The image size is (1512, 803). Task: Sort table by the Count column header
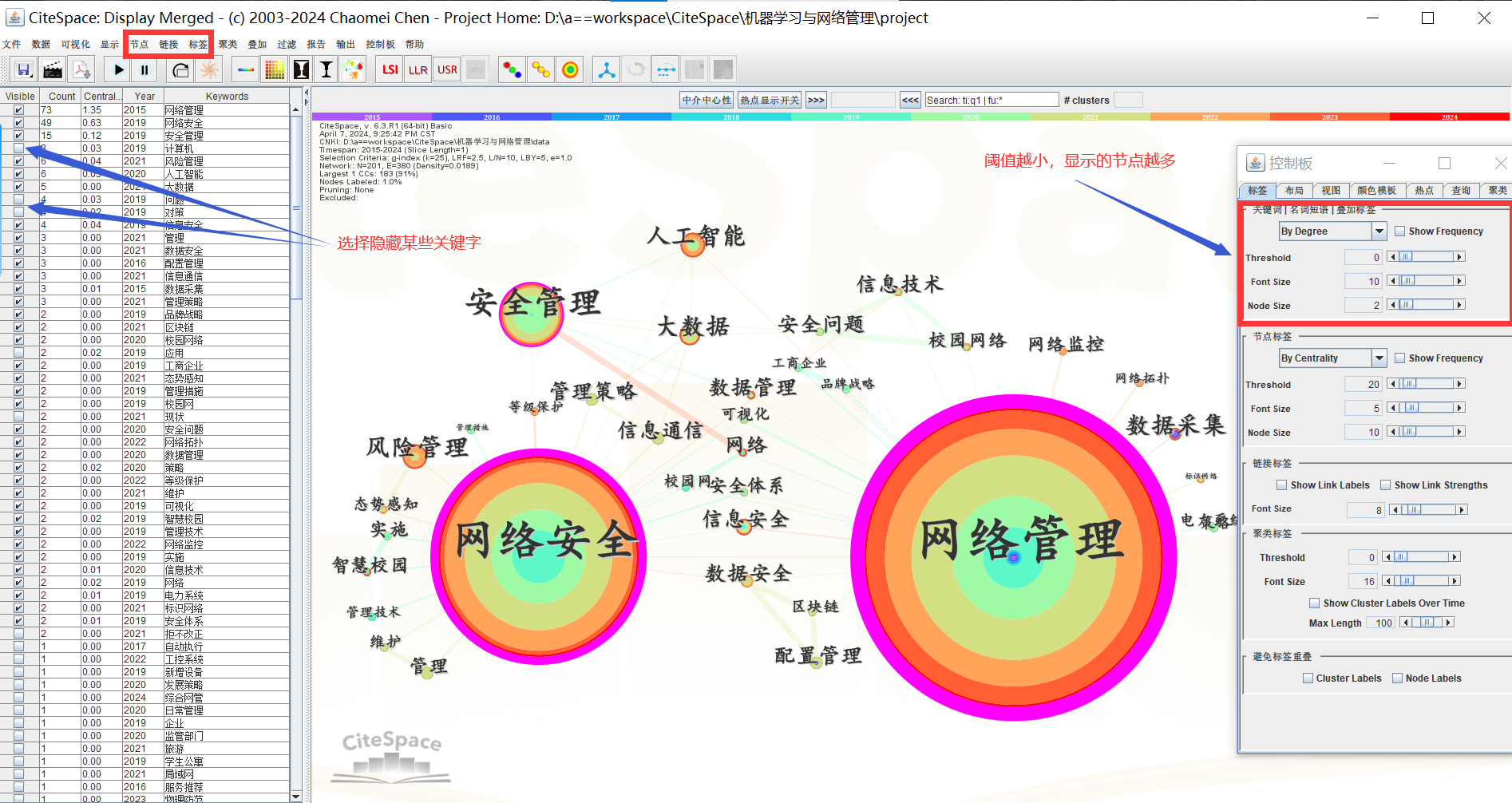[x=61, y=97]
